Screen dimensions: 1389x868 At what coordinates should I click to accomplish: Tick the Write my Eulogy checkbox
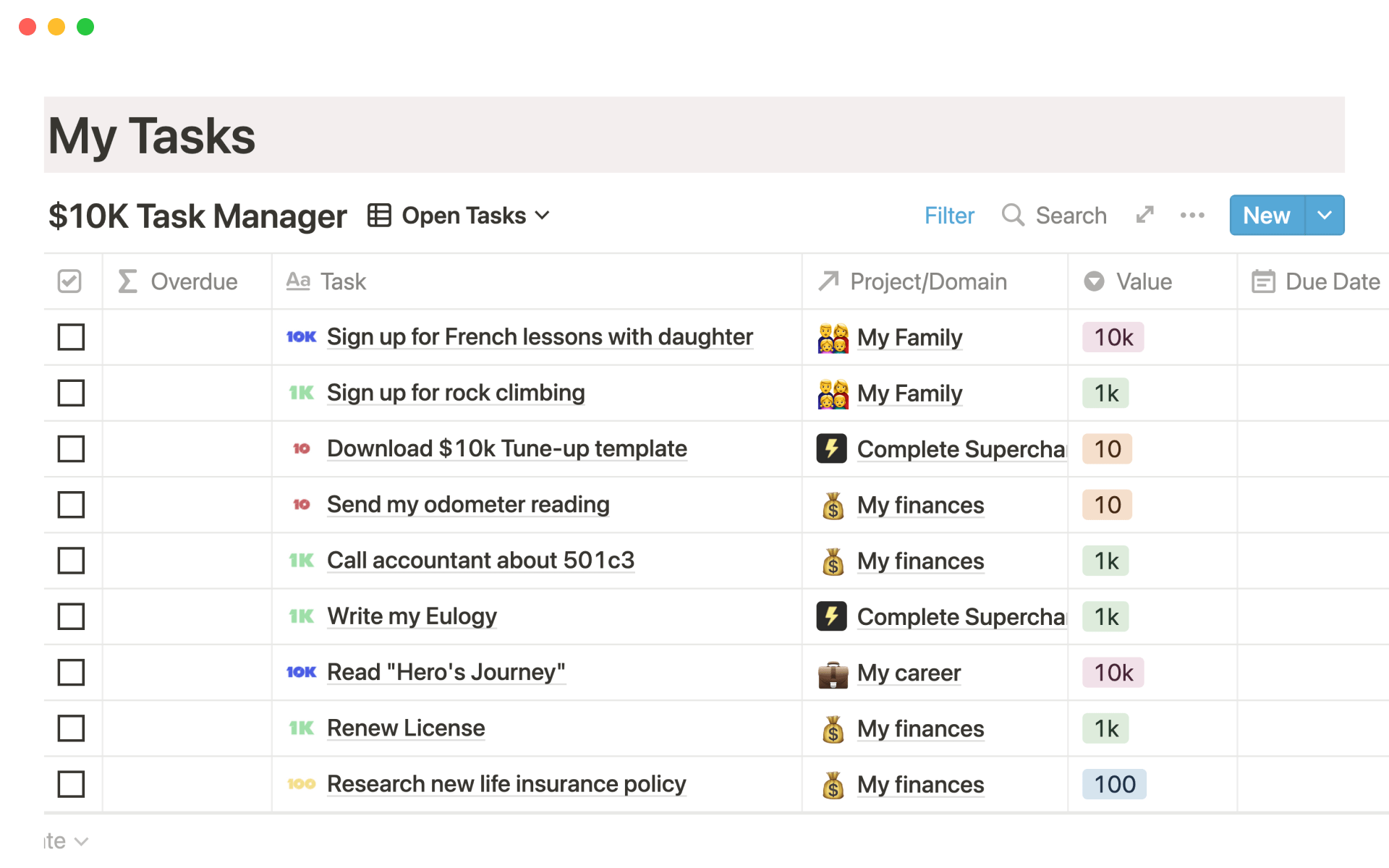[x=71, y=616]
